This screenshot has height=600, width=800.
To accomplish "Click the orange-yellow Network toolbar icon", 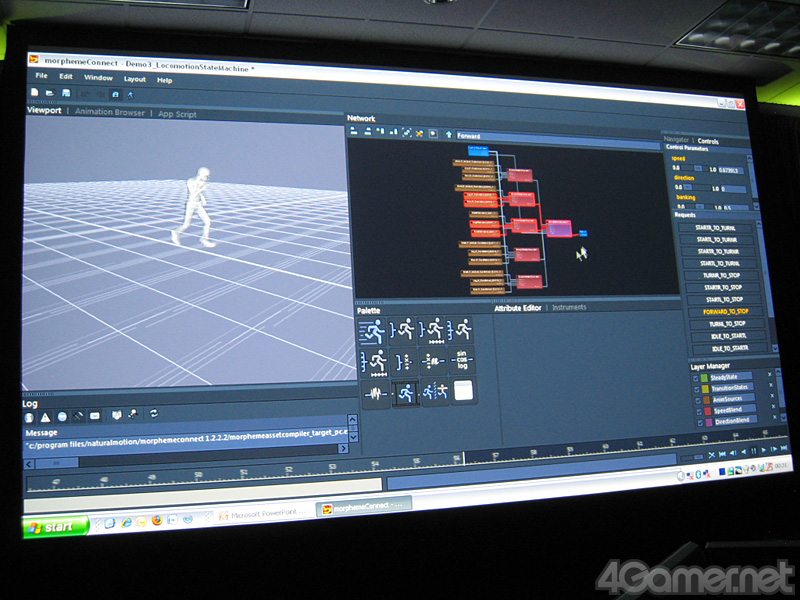I will point(419,133).
